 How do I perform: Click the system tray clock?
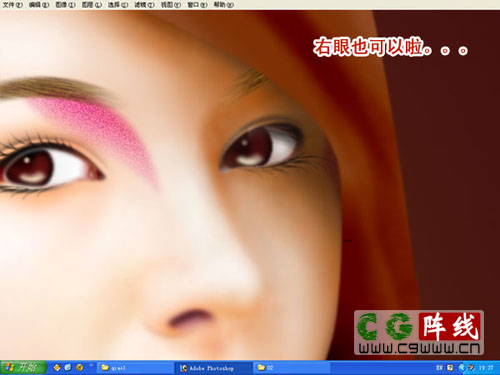coord(485,368)
